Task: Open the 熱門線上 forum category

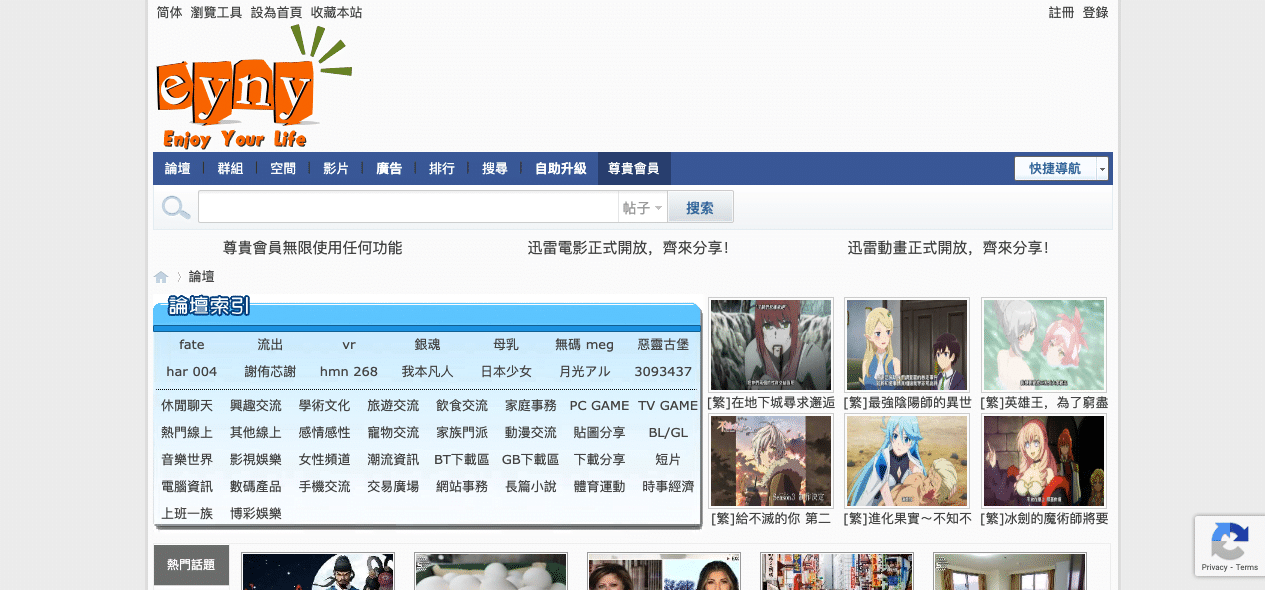Action: click(187, 432)
